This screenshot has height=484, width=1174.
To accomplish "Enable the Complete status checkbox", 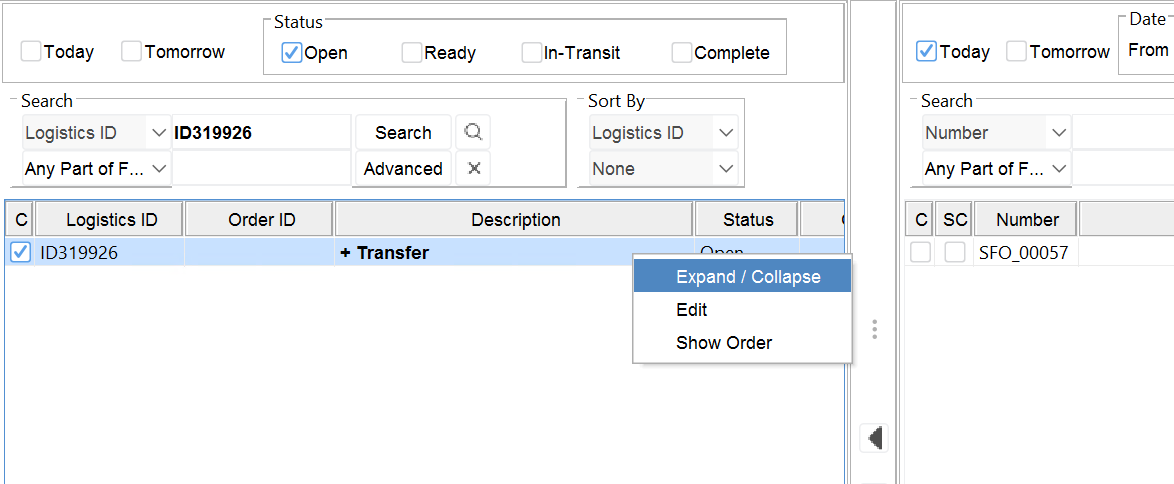I will (x=682, y=53).
